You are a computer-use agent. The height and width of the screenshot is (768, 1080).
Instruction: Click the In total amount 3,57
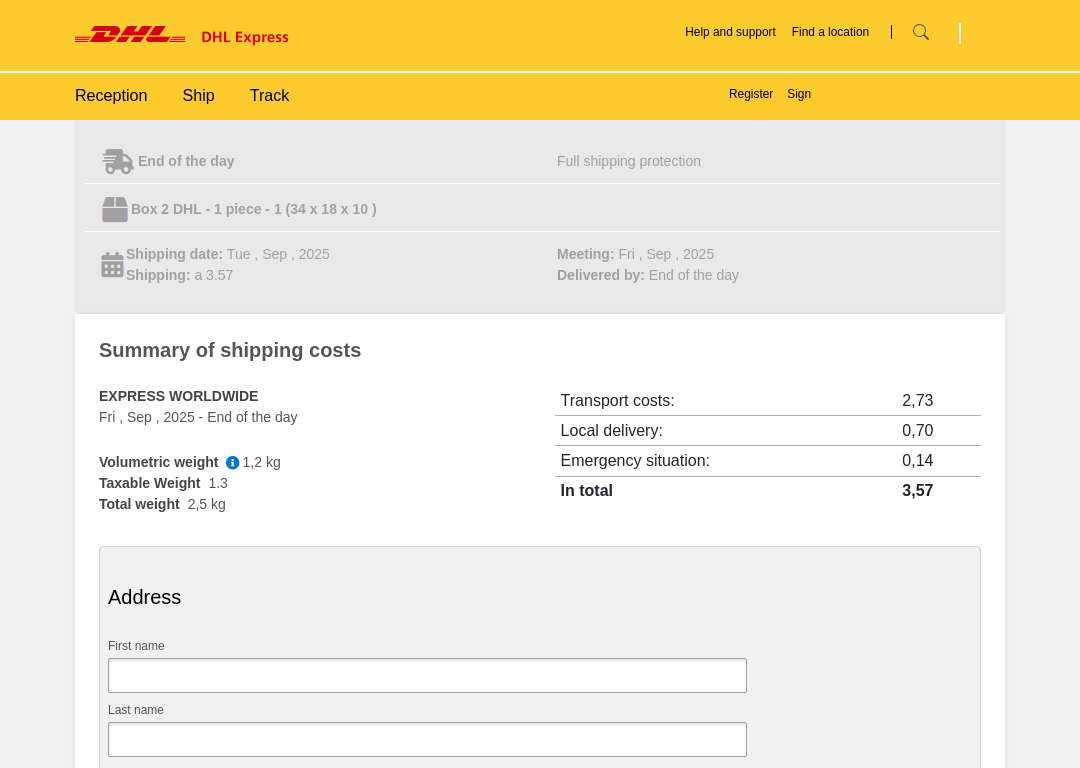(917, 490)
